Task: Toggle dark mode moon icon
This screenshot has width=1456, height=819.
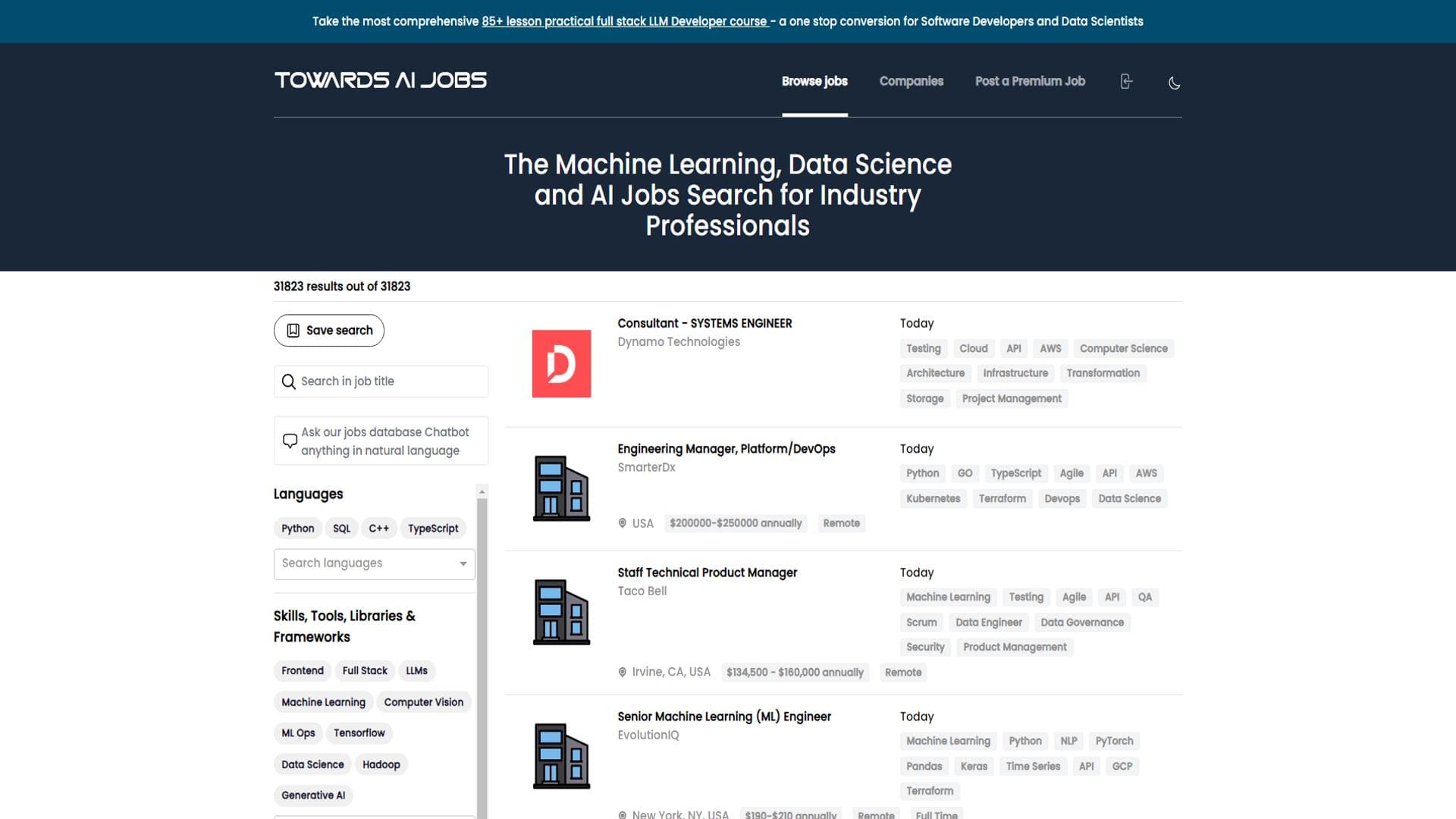Action: (x=1174, y=83)
